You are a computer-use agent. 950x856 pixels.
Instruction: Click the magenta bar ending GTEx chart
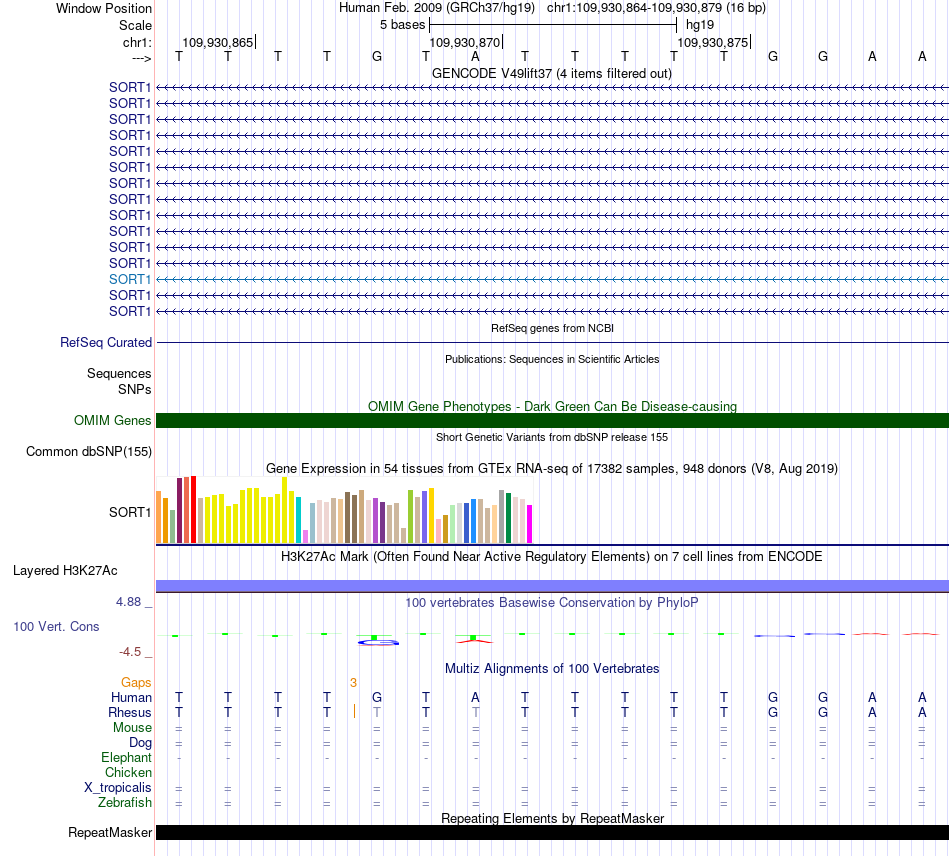530,524
